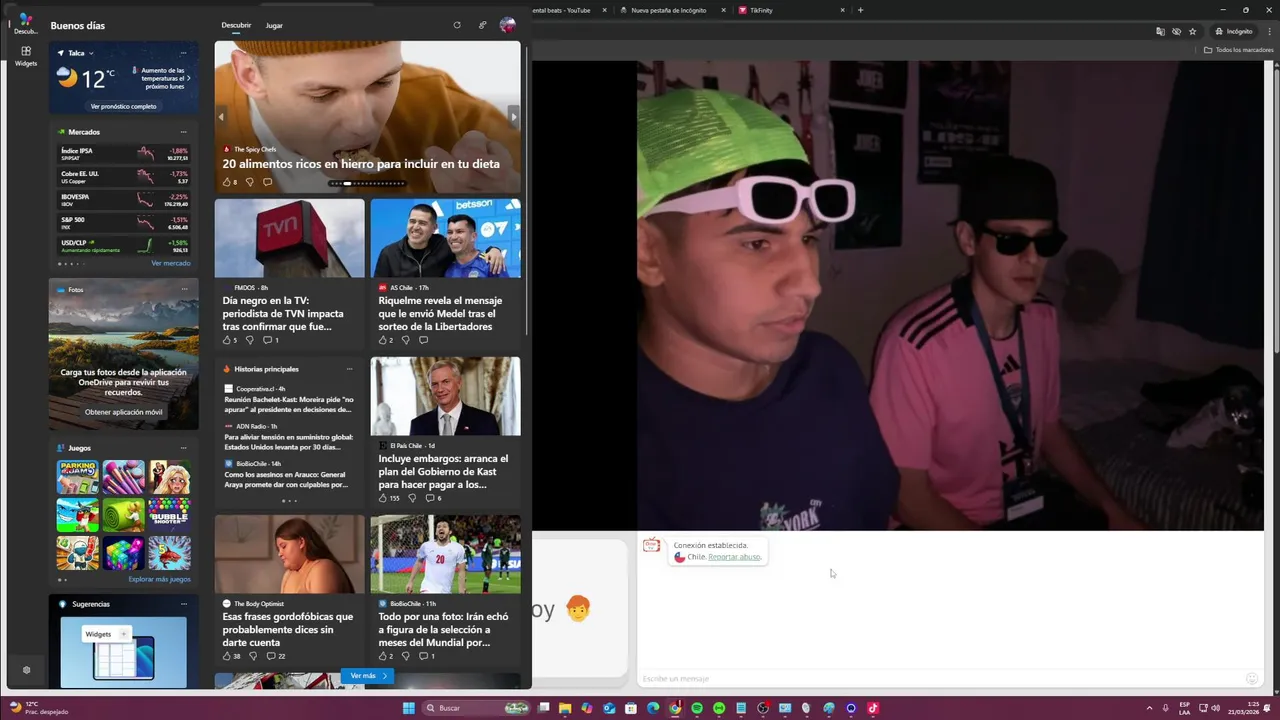Screen dimensions: 1280x720
Task: Select Cobre EE. UU. market row
Action: pos(124,177)
